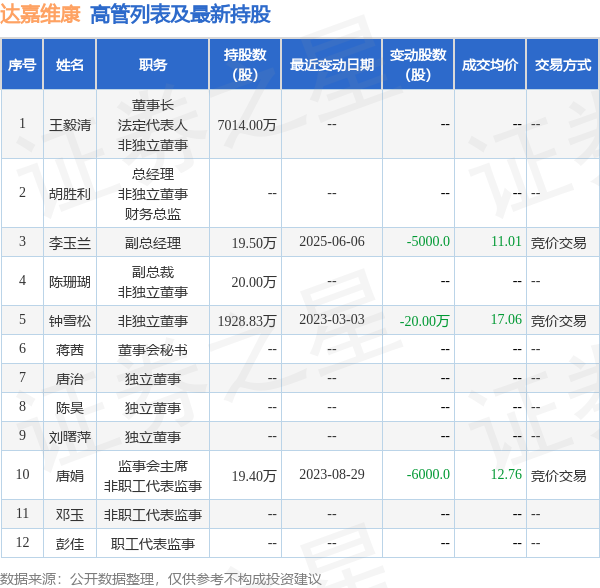Click 副总经理 position cell

point(153,243)
